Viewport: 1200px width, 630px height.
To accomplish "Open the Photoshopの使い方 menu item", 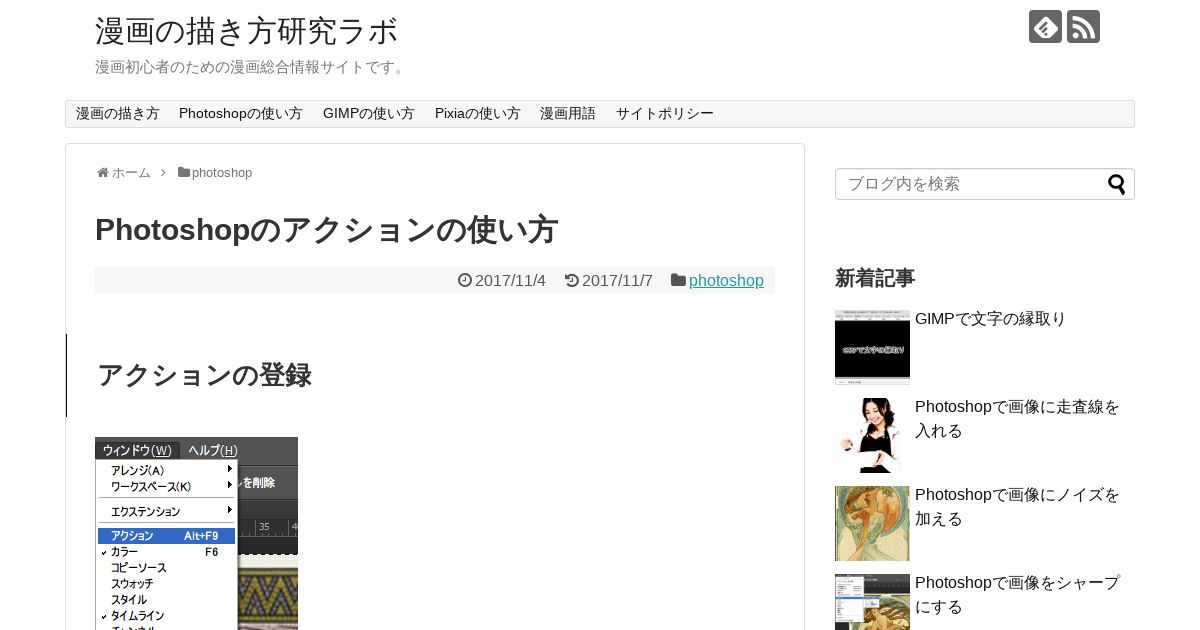I will 241,114.
